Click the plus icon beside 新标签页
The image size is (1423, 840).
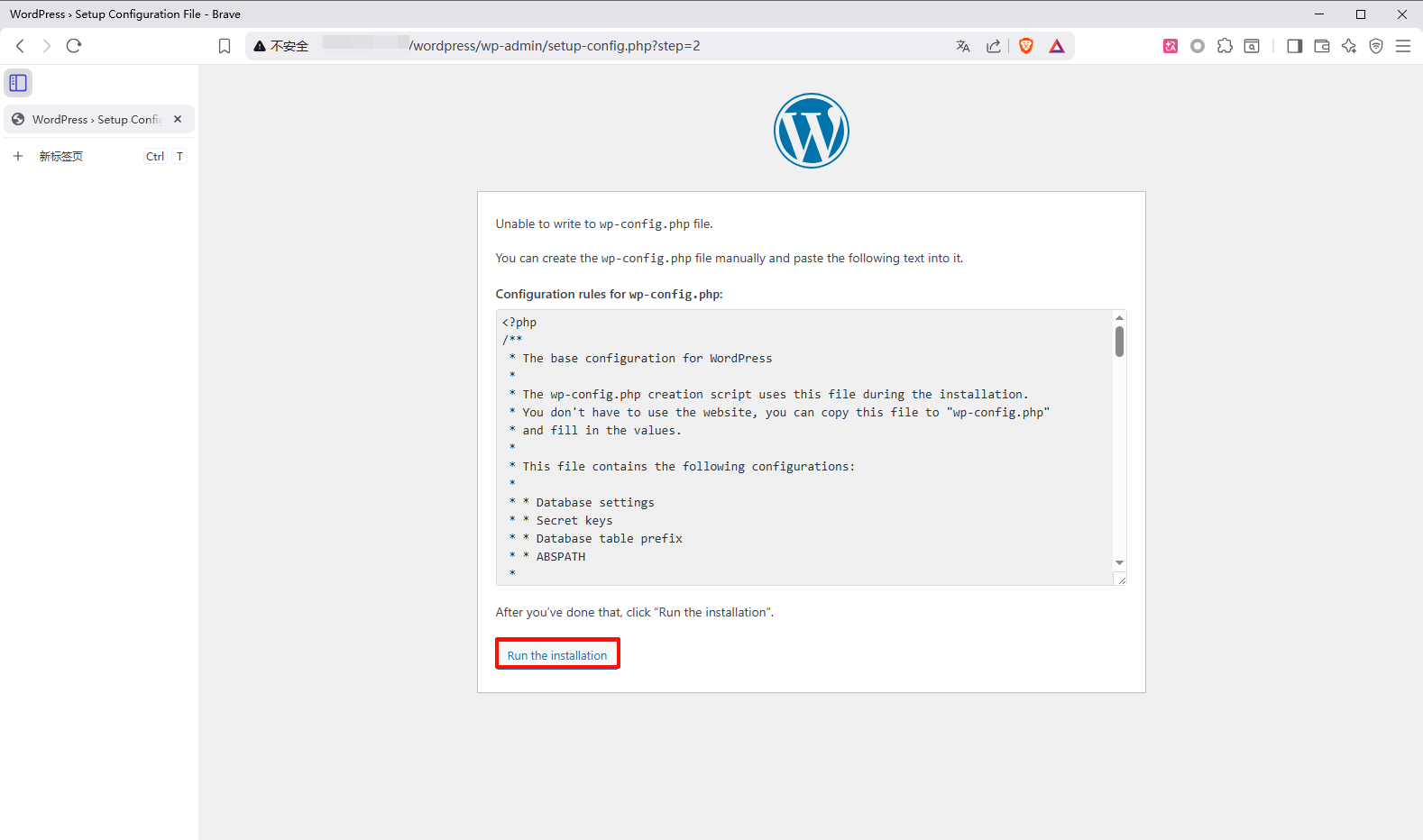(x=18, y=156)
